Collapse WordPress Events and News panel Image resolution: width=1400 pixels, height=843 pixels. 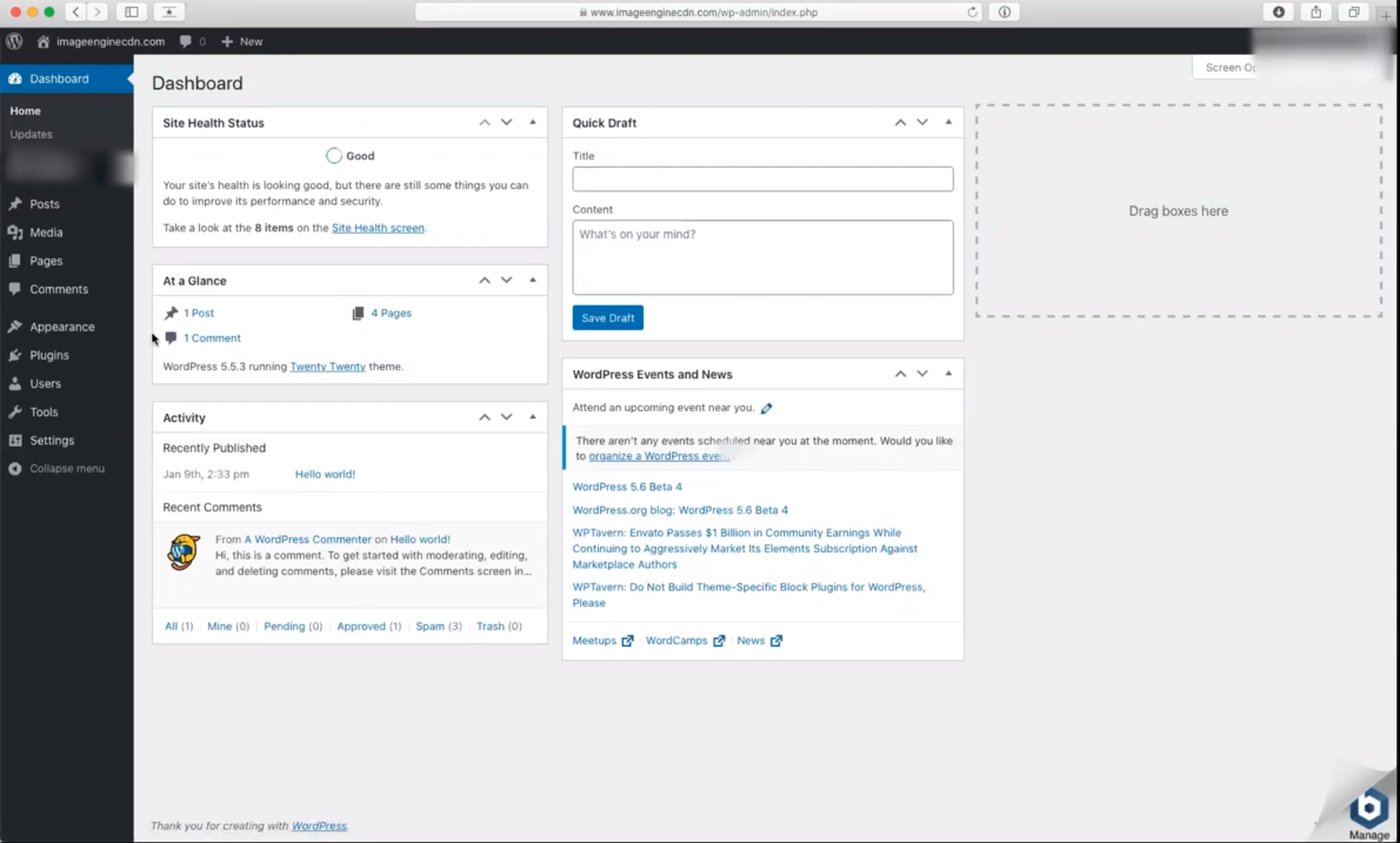[948, 374]
